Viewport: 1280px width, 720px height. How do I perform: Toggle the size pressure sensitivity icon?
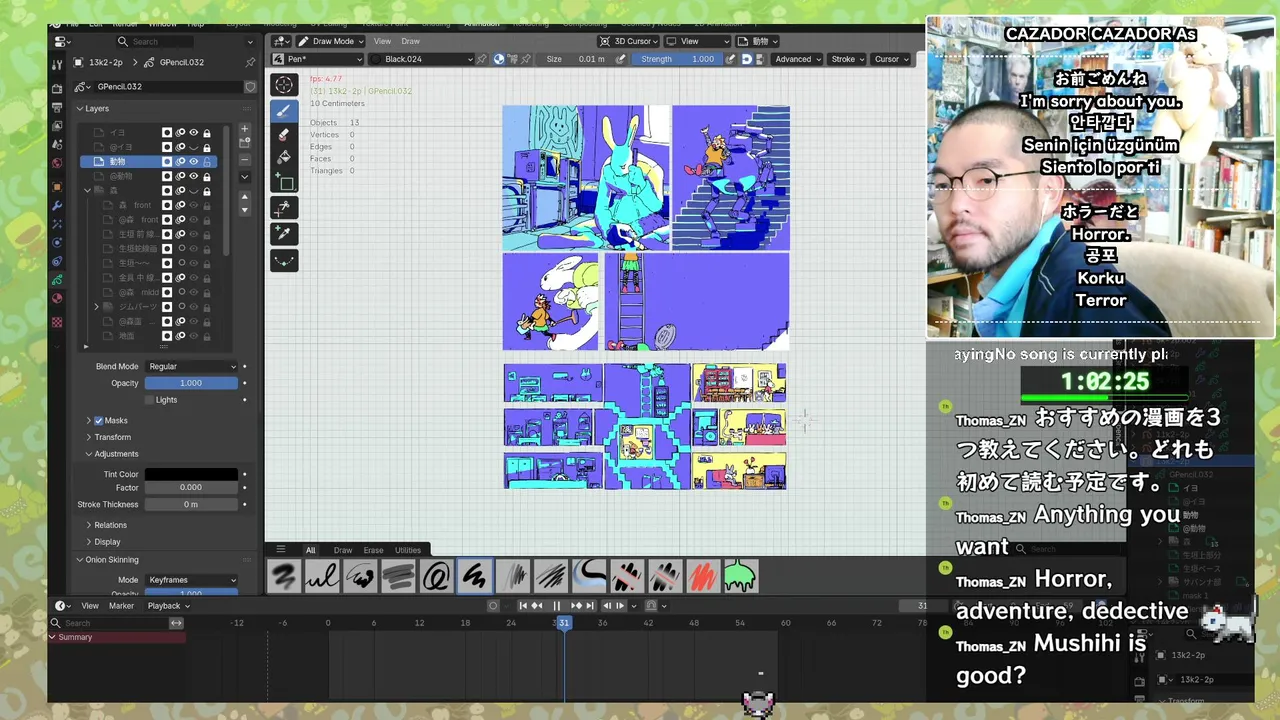[620, 59]
